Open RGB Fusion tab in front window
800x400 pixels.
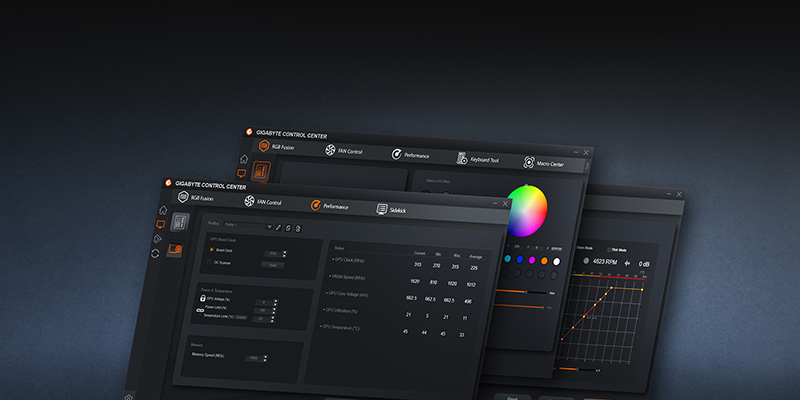[x=195, y=197]
